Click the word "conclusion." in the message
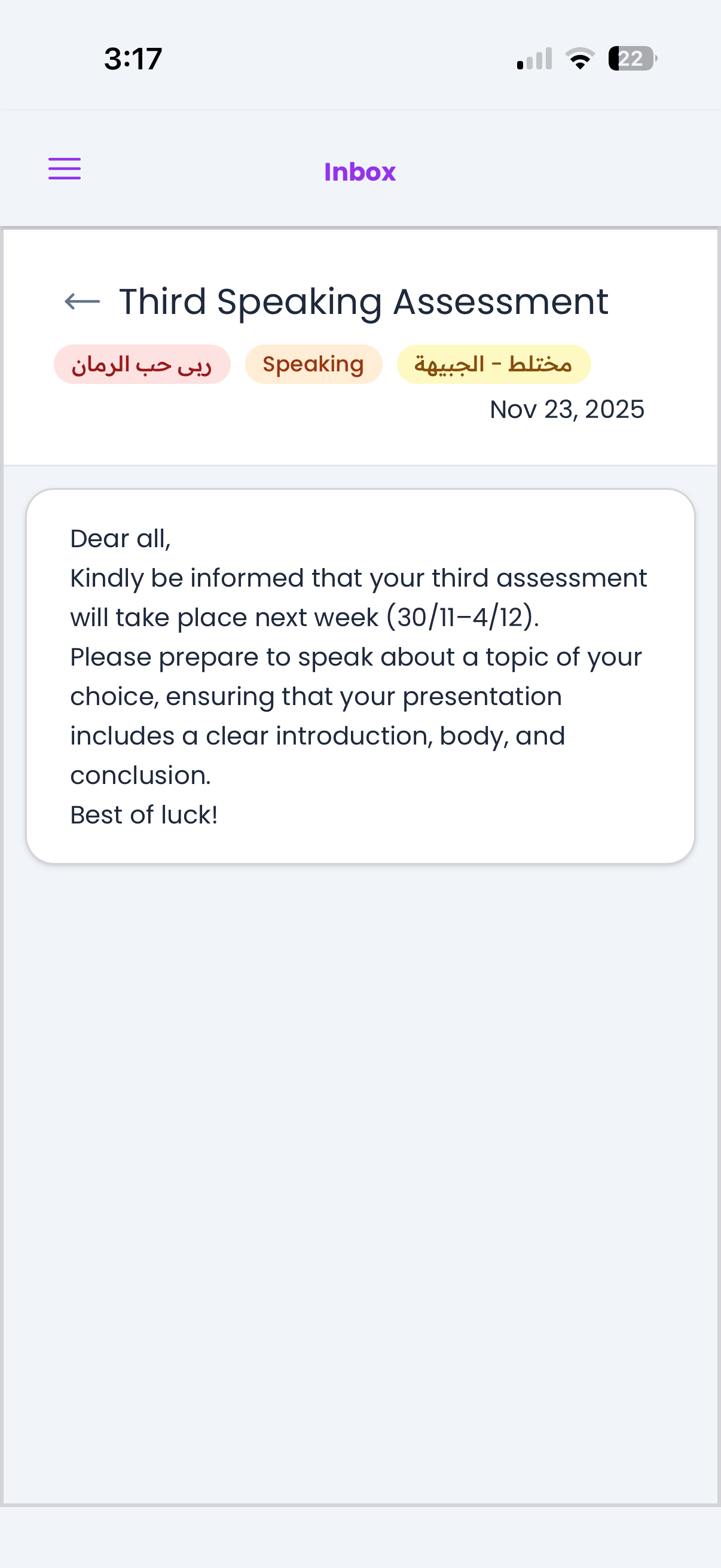This screenshot has height=1568, width=721. 140,776
